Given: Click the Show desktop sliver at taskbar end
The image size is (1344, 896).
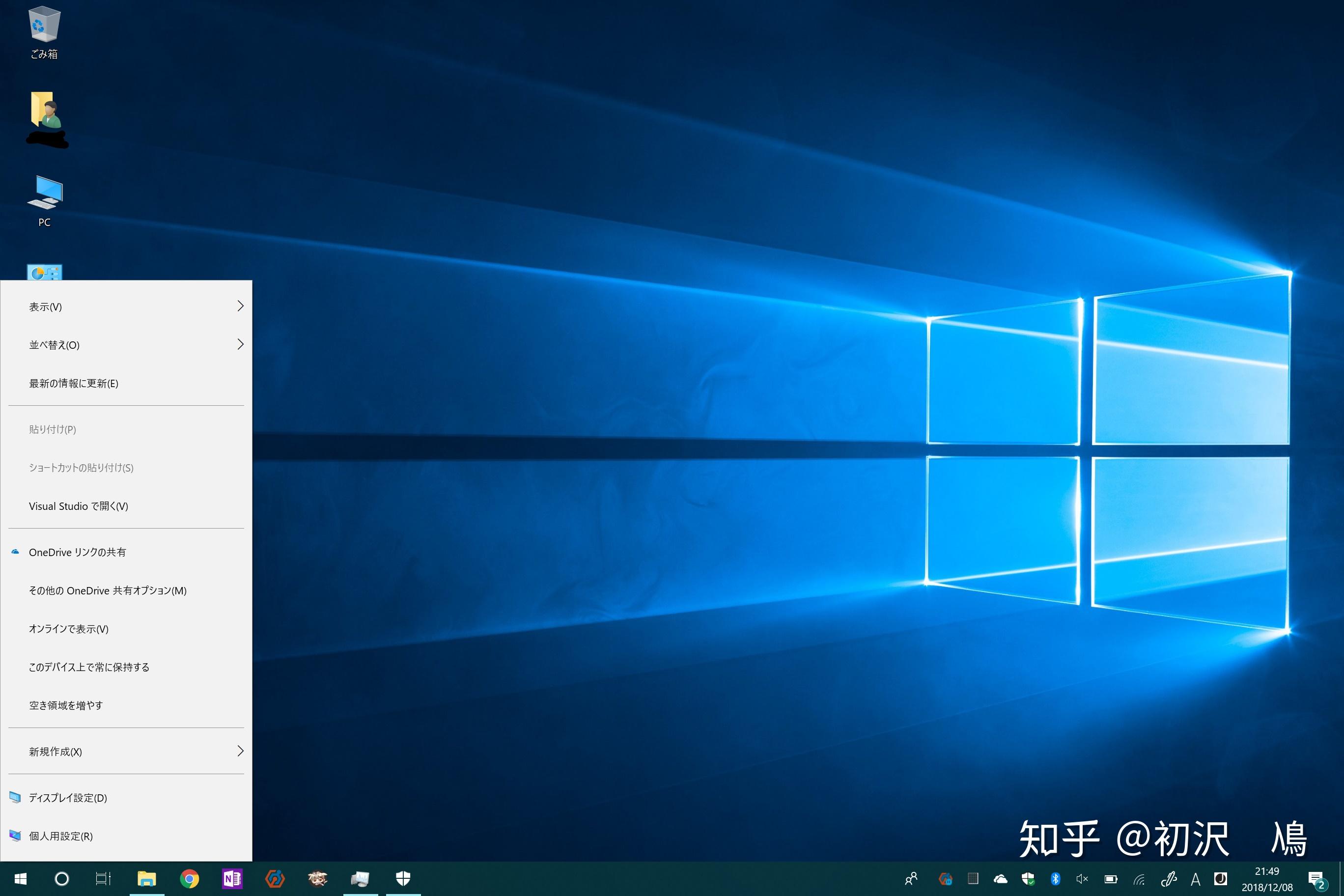Looking at the screenshot, I should click(1341, 879).
